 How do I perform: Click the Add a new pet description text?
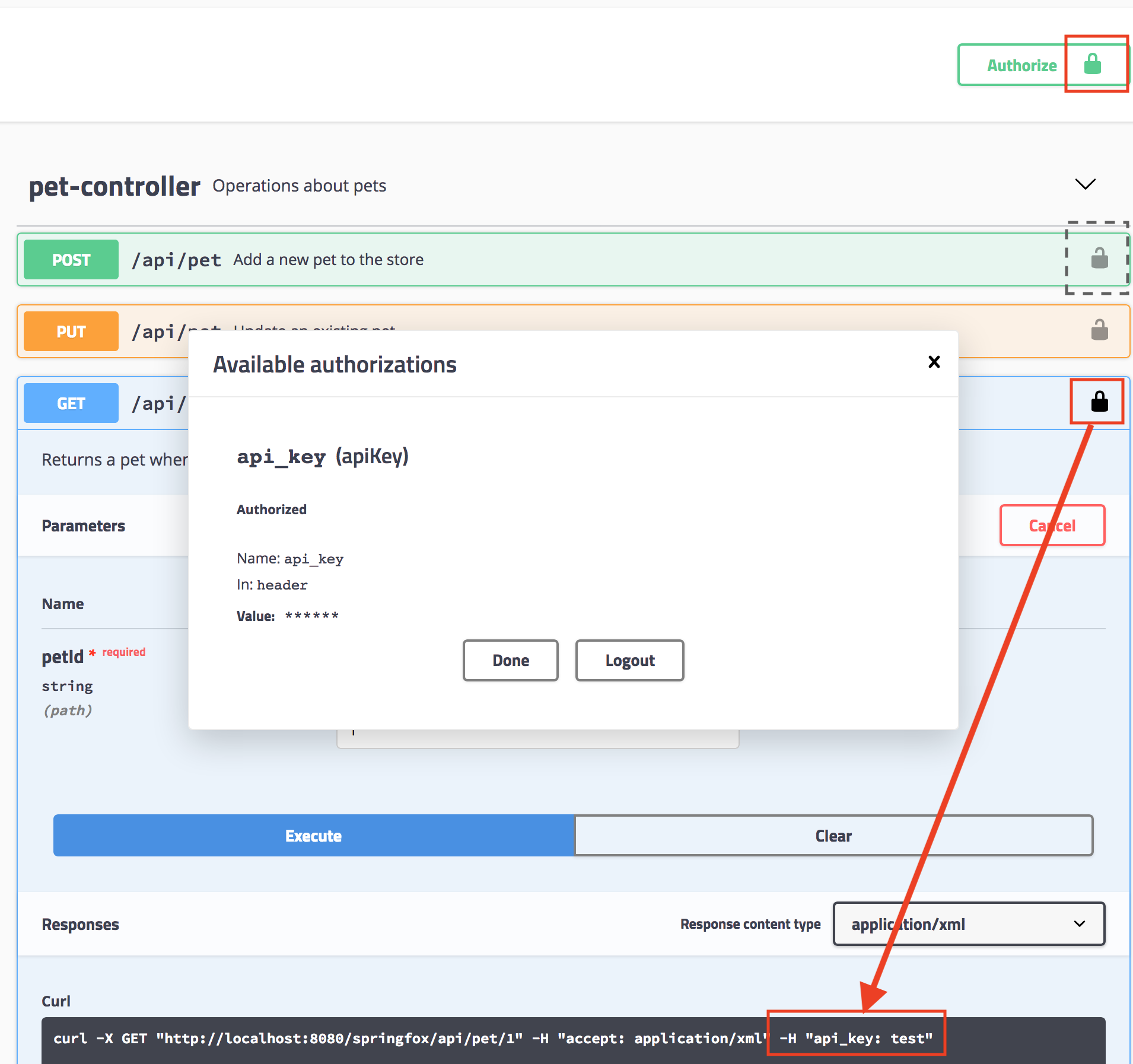pyautogui.click(x=327, y=259)
